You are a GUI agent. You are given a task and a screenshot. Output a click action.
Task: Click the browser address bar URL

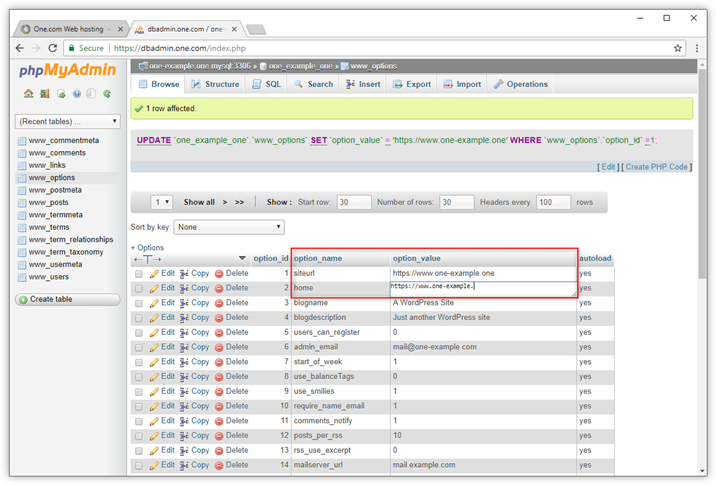[179, 48]
